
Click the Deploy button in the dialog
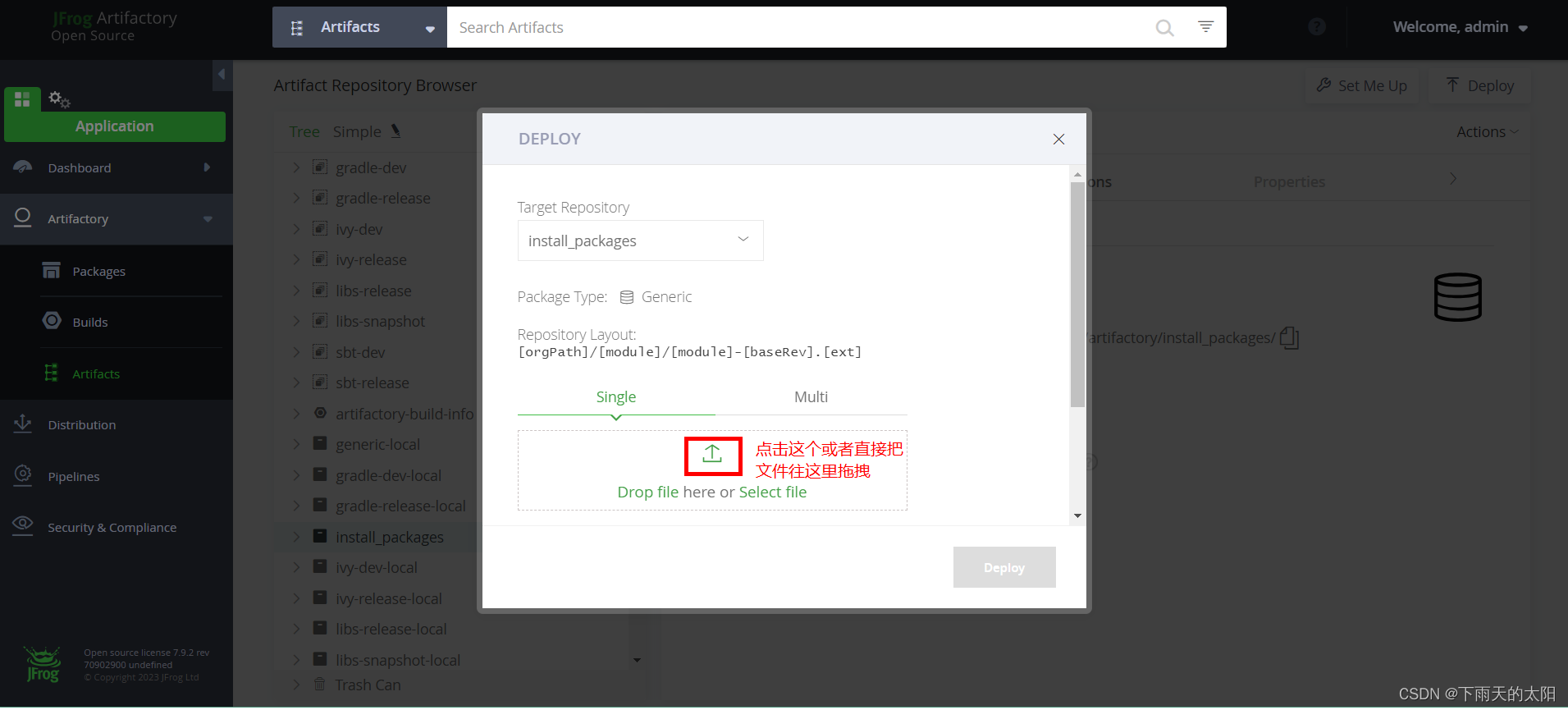(x=1004, y=568)
